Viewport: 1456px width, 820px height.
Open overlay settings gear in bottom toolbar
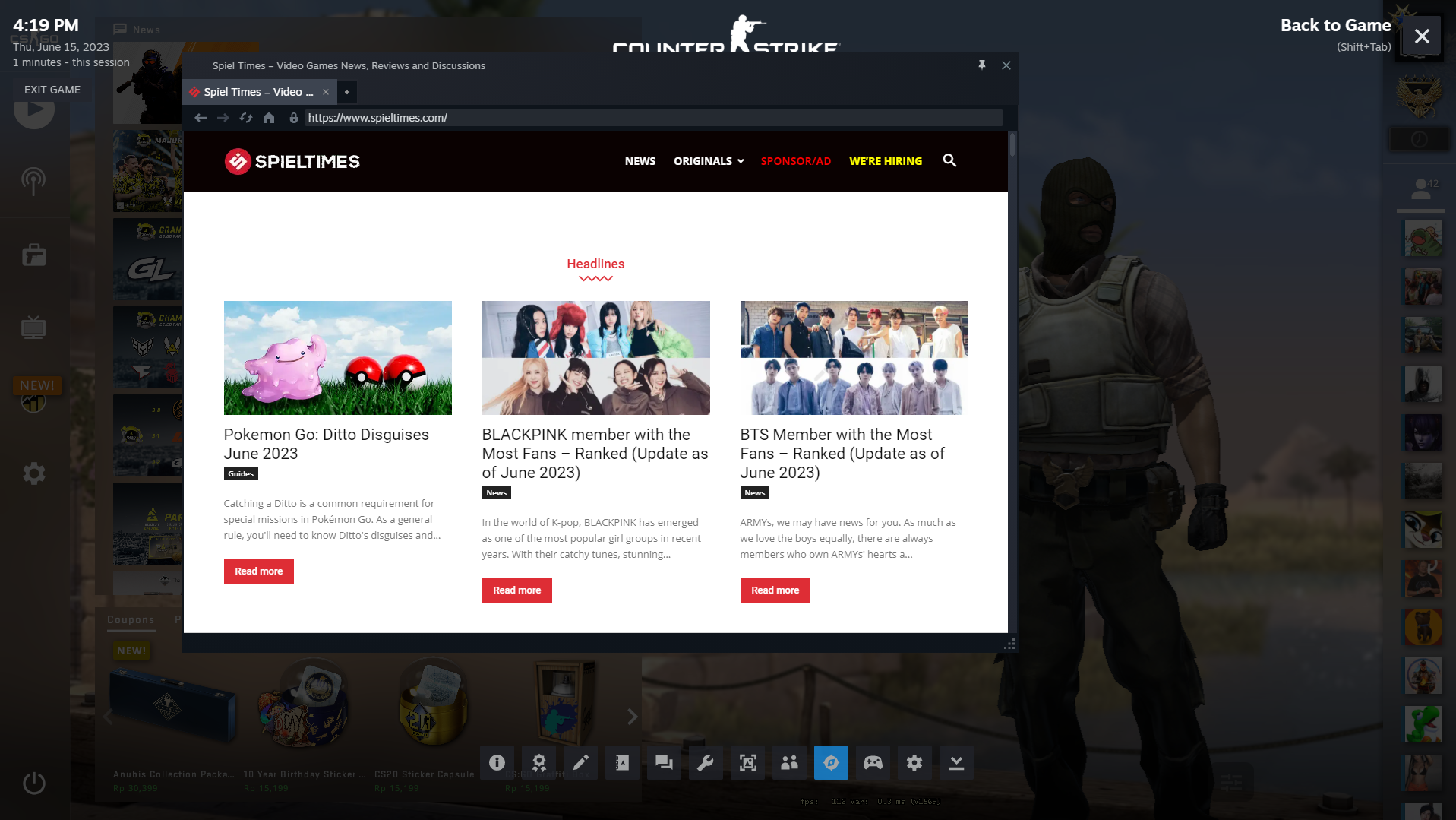click(914, 762)
